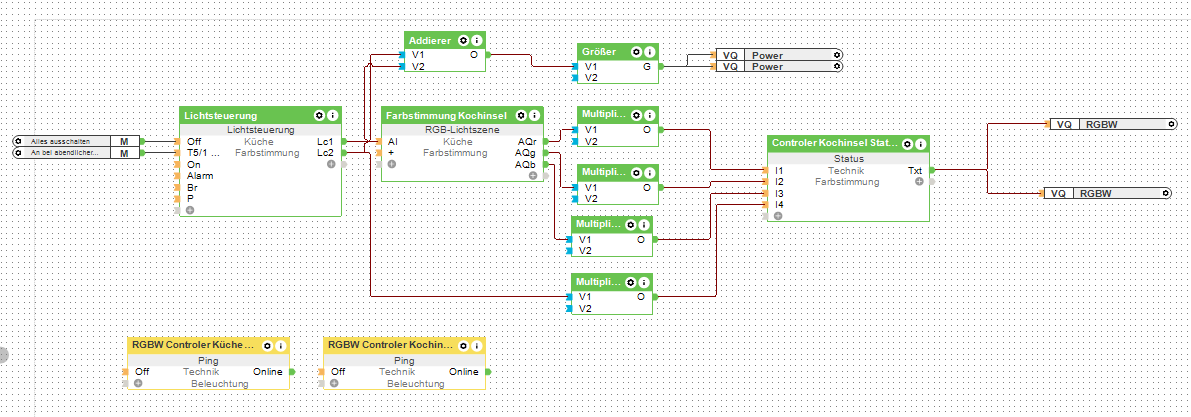Open Controler Kochinsel Status settings gear
The width and height of the screenshot is (1191, 417).
[x=908, y=144]
